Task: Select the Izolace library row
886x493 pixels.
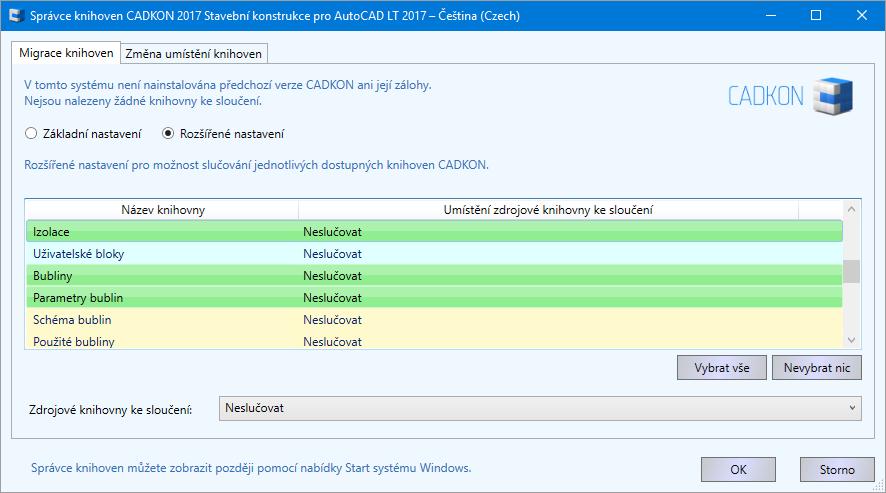Action: coord(434,232)
